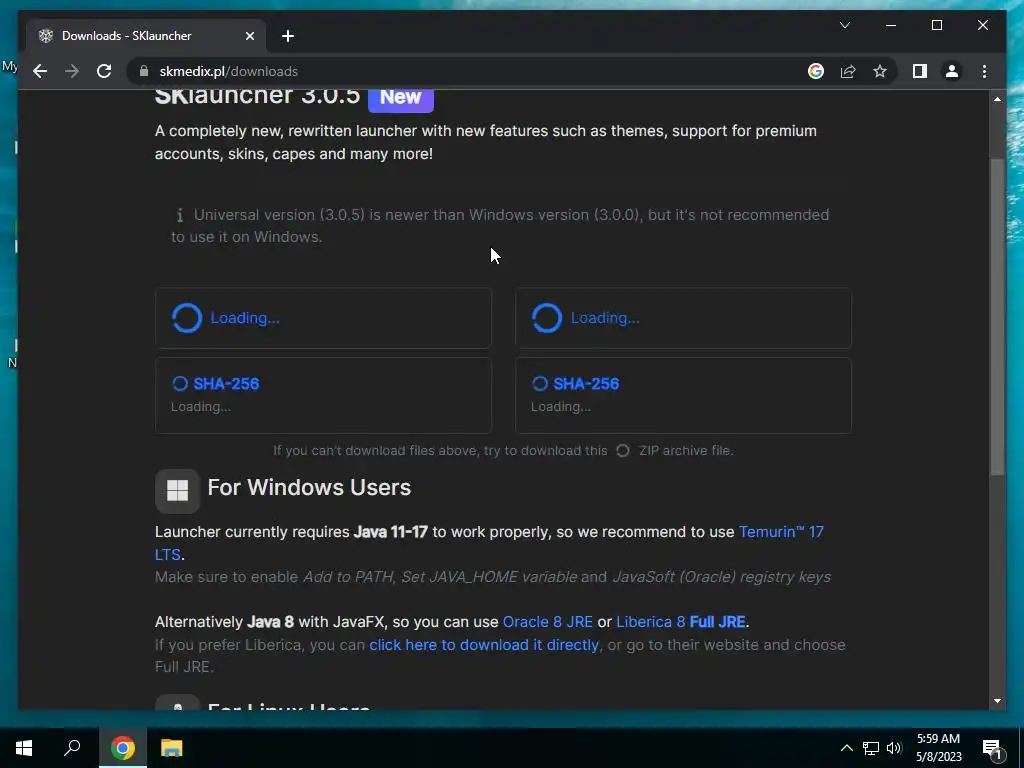Click the left Loading download card
Screen dimensions: 1024x768
323,318
